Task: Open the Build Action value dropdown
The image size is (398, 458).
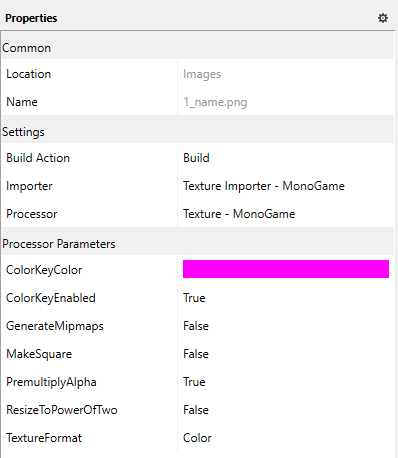Action: point(196,158)
